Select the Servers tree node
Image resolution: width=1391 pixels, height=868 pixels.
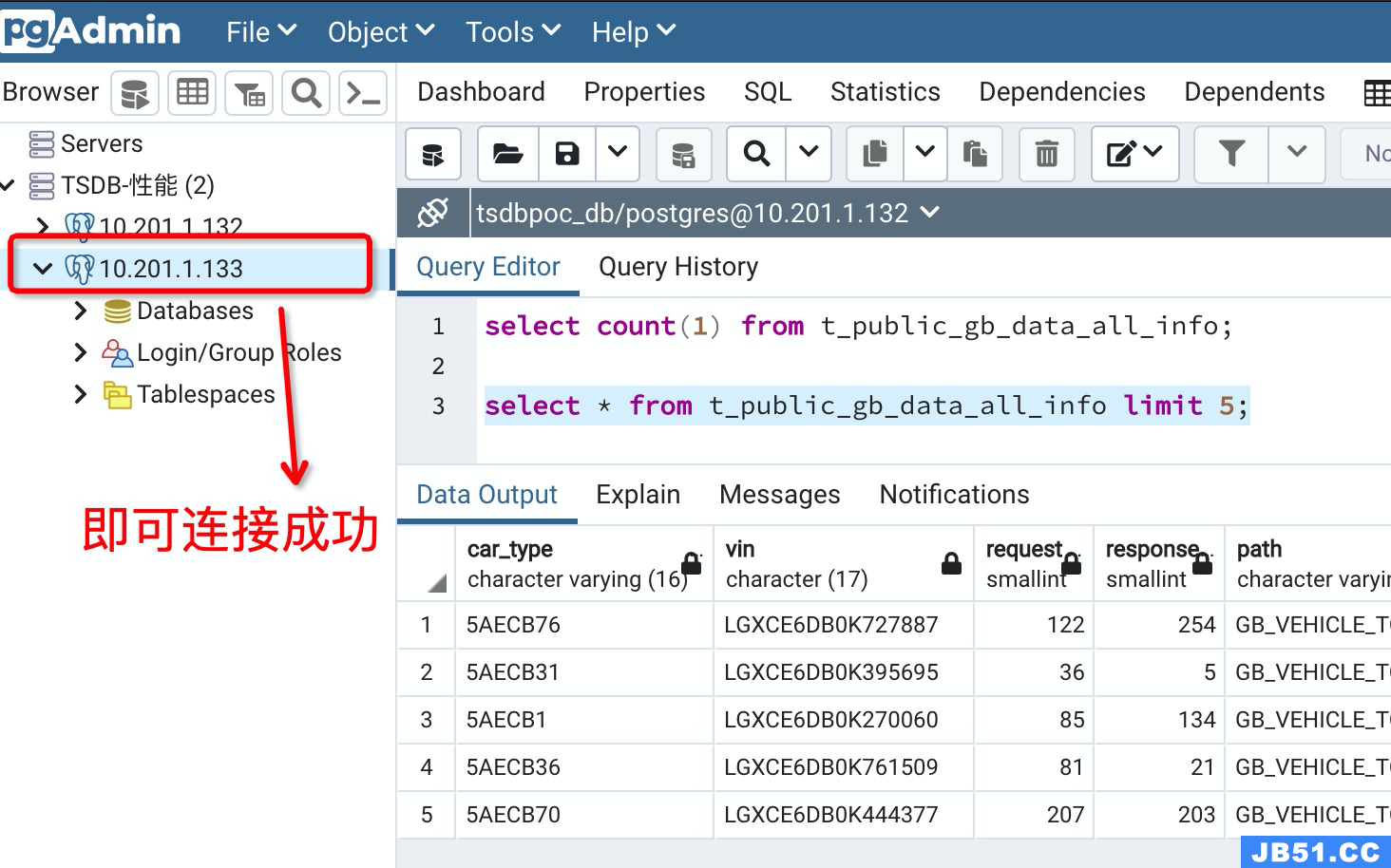click(101, 144)
